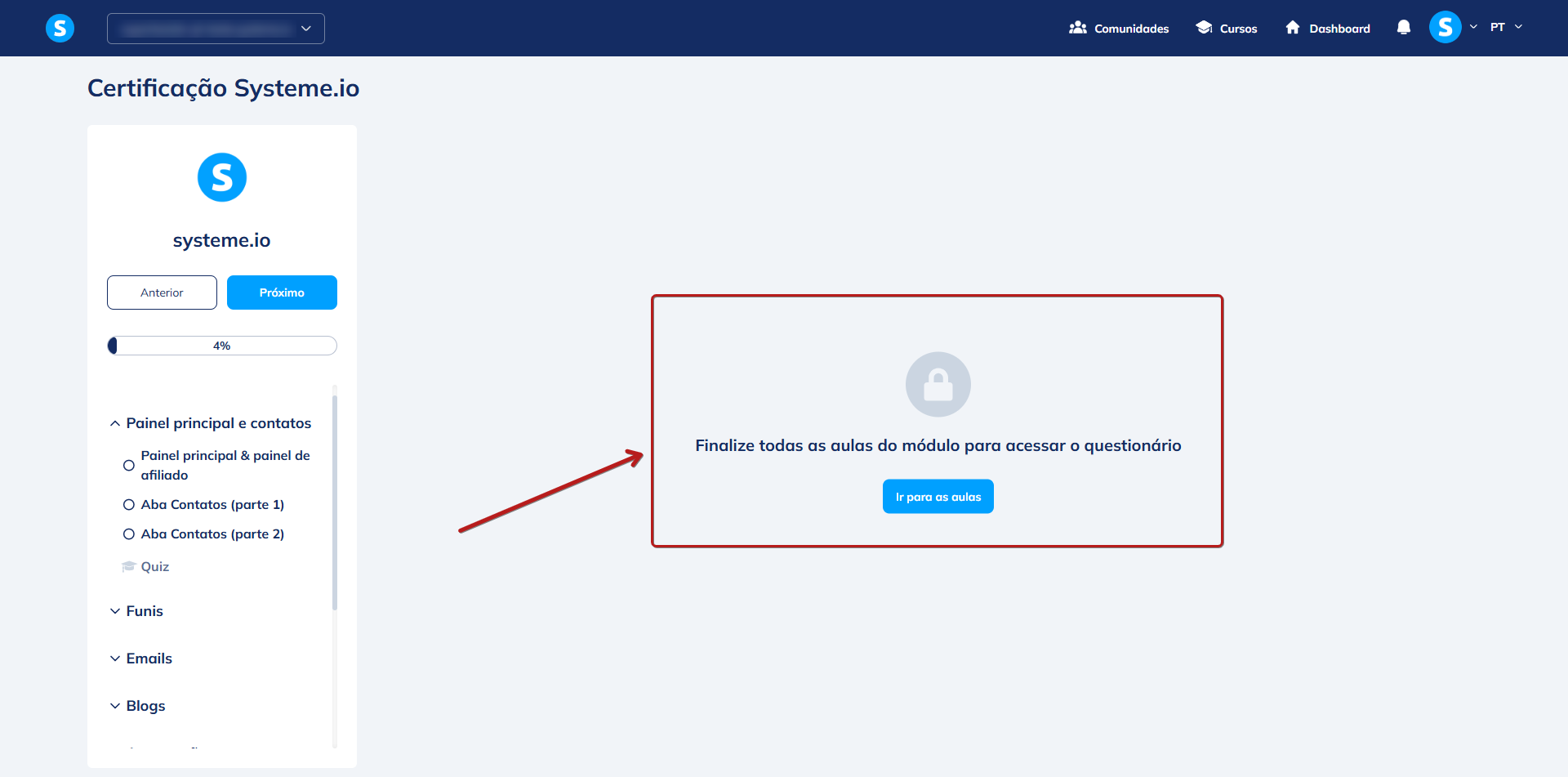This screenshot has height=777, width=1568.
Task: Open the Aba Contatos (parte 2) lesson
Action: (x=212, y=534)
